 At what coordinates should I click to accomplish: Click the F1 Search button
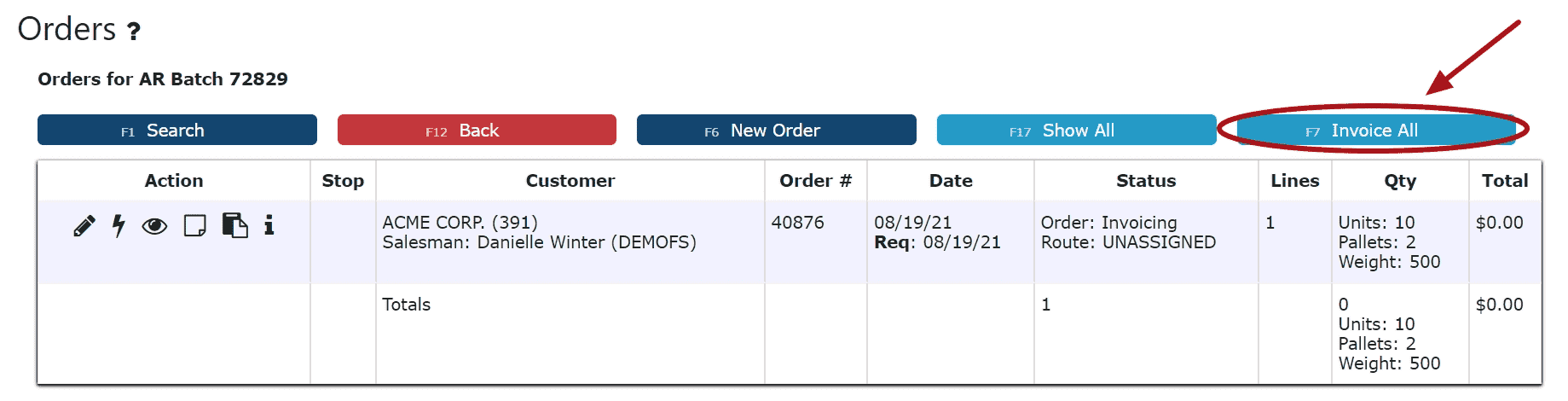(x=177, y=130)
